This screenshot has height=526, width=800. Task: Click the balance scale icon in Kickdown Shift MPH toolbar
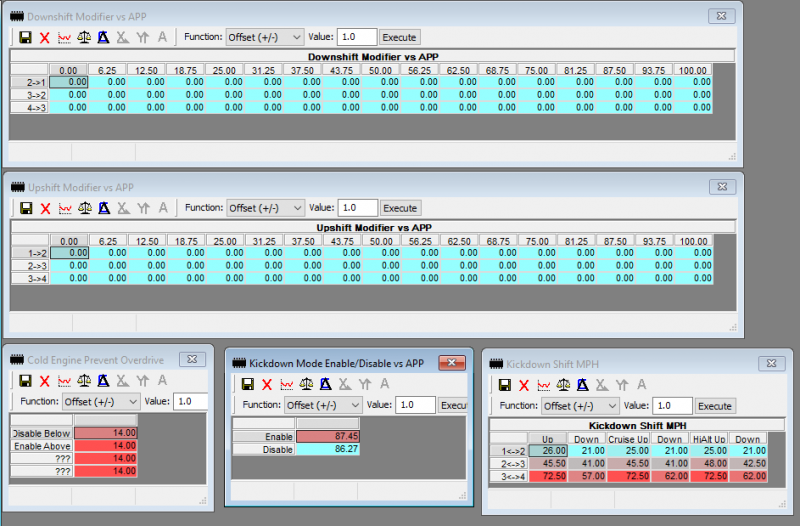coord(563,384)
